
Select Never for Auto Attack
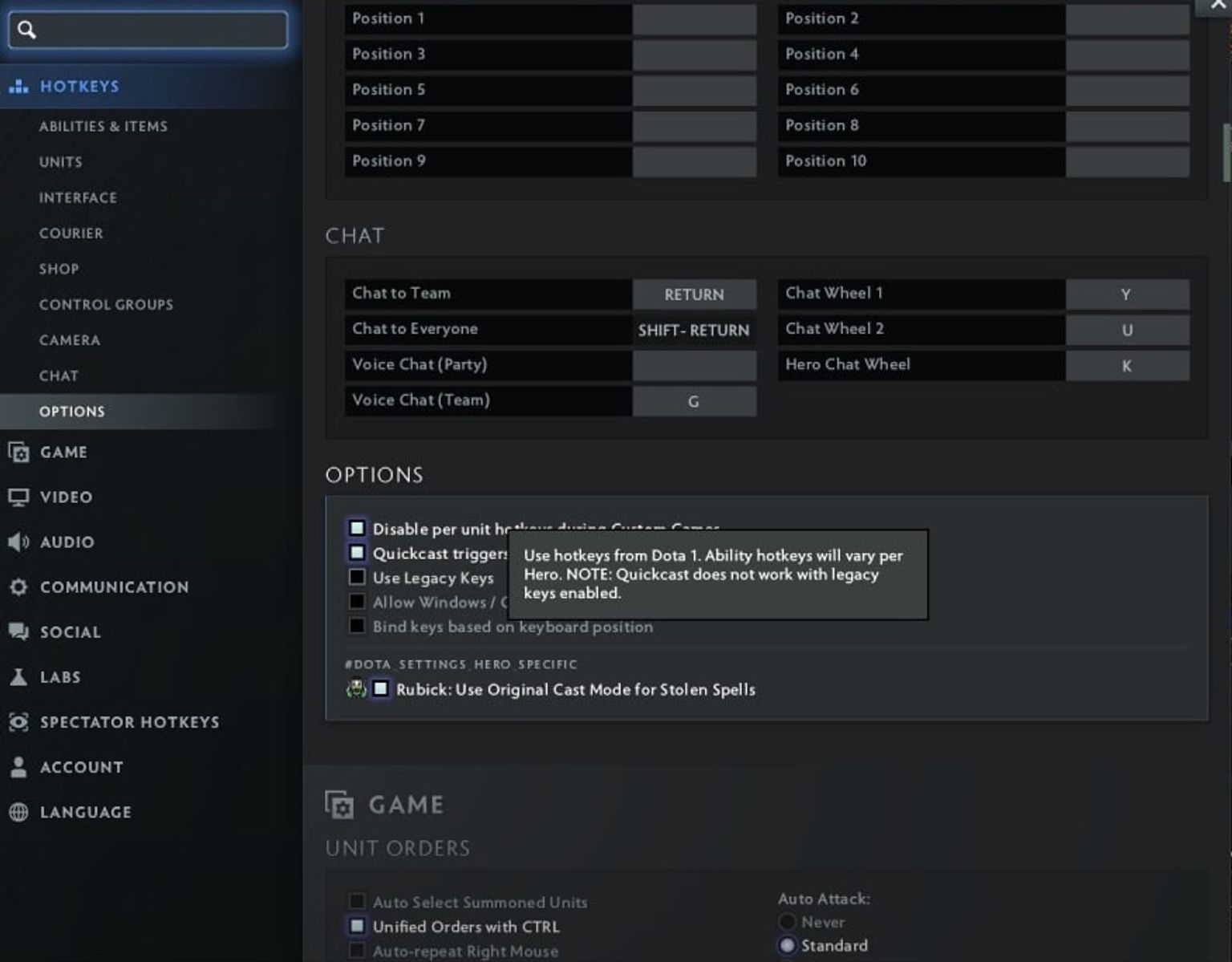787,922
